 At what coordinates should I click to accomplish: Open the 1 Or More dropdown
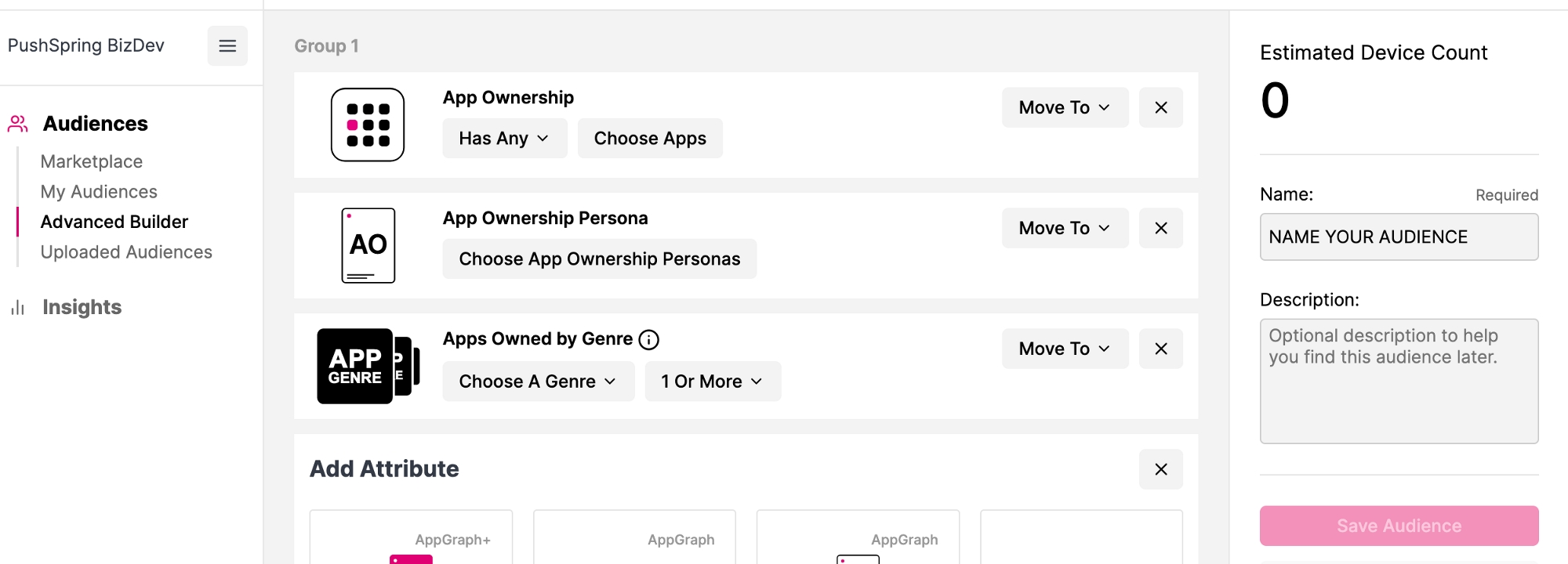coord(713,381)
